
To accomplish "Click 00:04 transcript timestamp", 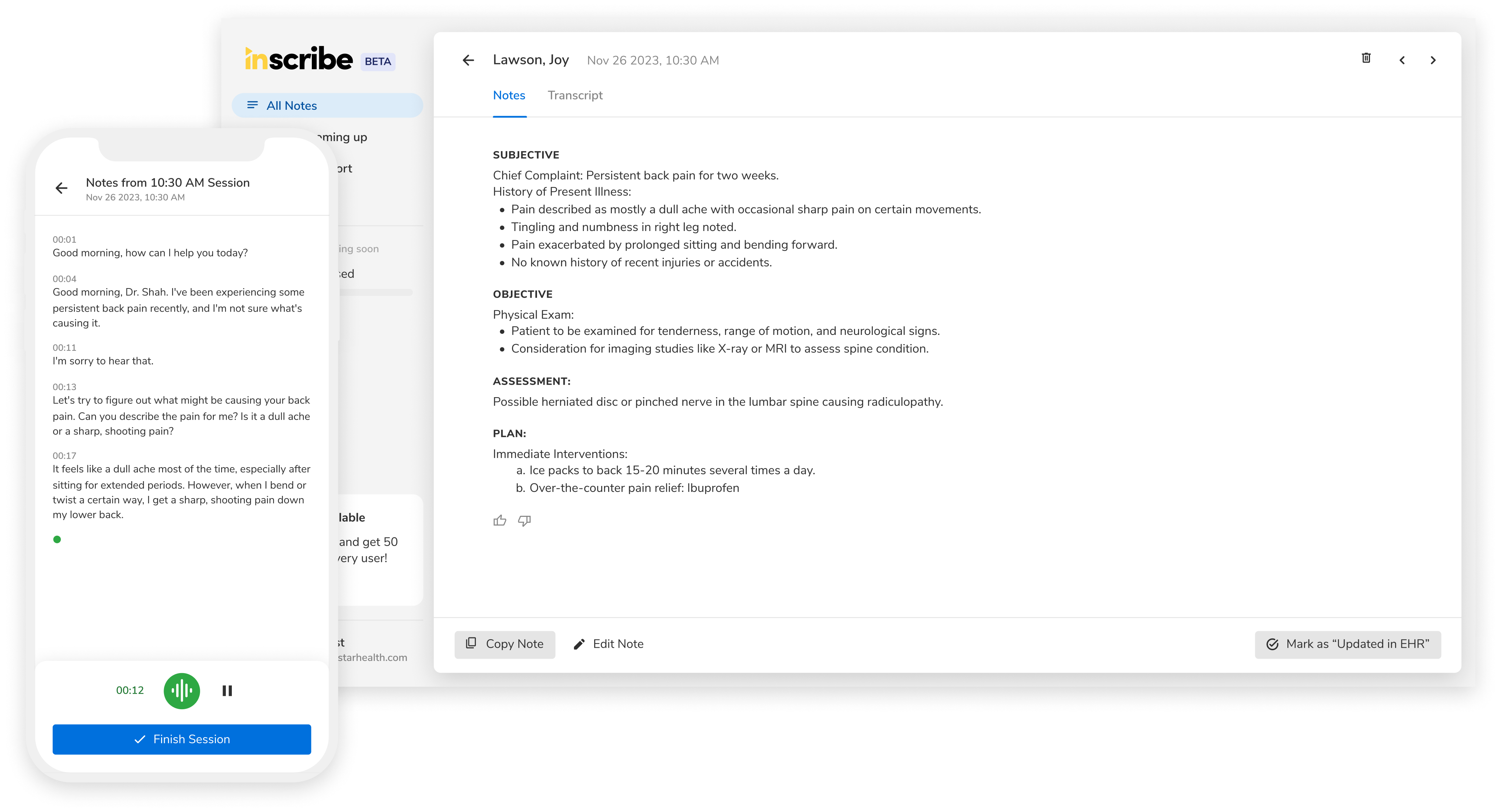I will 64,279.
